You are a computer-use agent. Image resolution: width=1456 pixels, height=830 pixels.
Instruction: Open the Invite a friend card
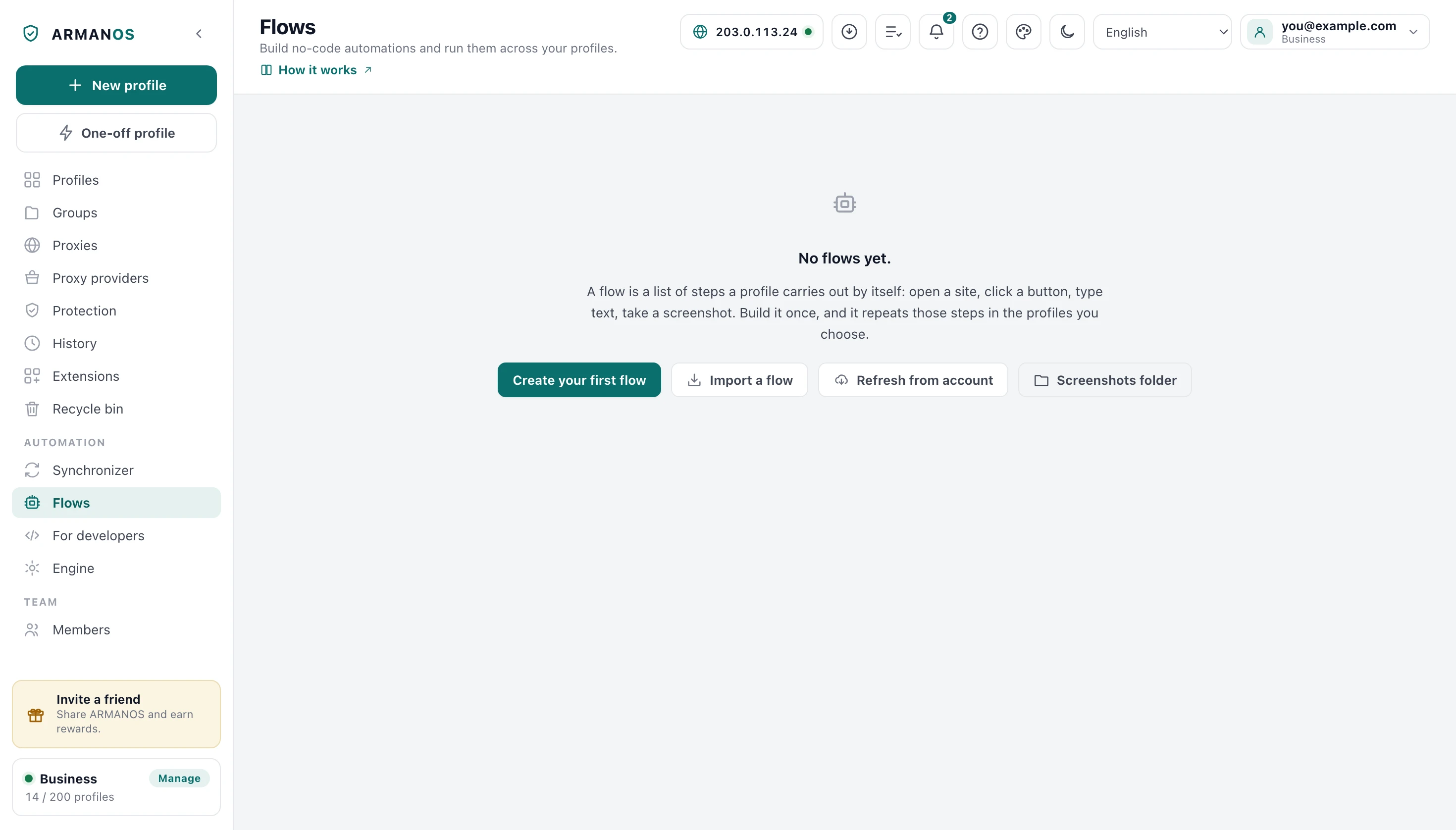116,714
